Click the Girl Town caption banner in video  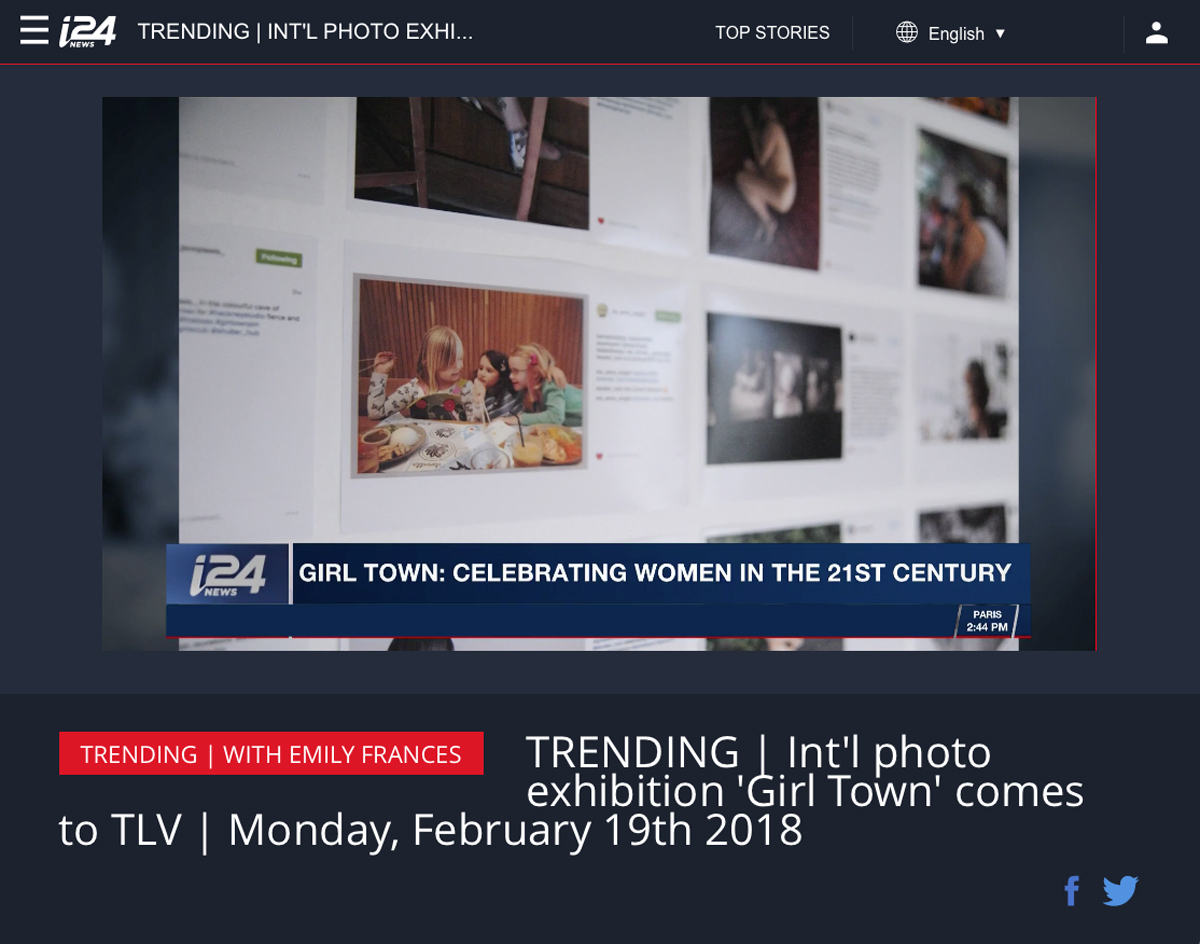pyautogui.click(x=655, y=574)
